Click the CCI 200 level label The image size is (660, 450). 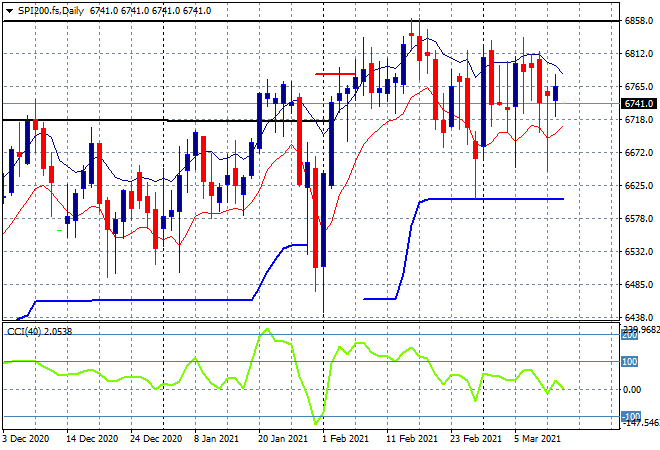coord(630,335)
